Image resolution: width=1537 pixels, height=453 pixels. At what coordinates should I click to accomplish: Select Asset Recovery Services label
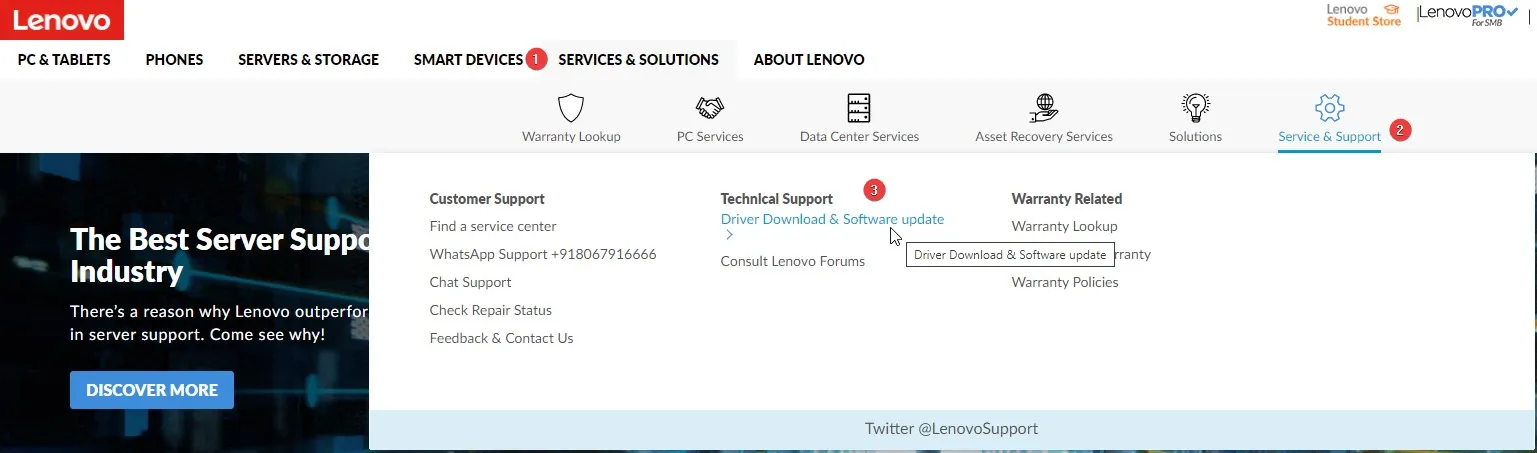click(x=1044, y=136)
